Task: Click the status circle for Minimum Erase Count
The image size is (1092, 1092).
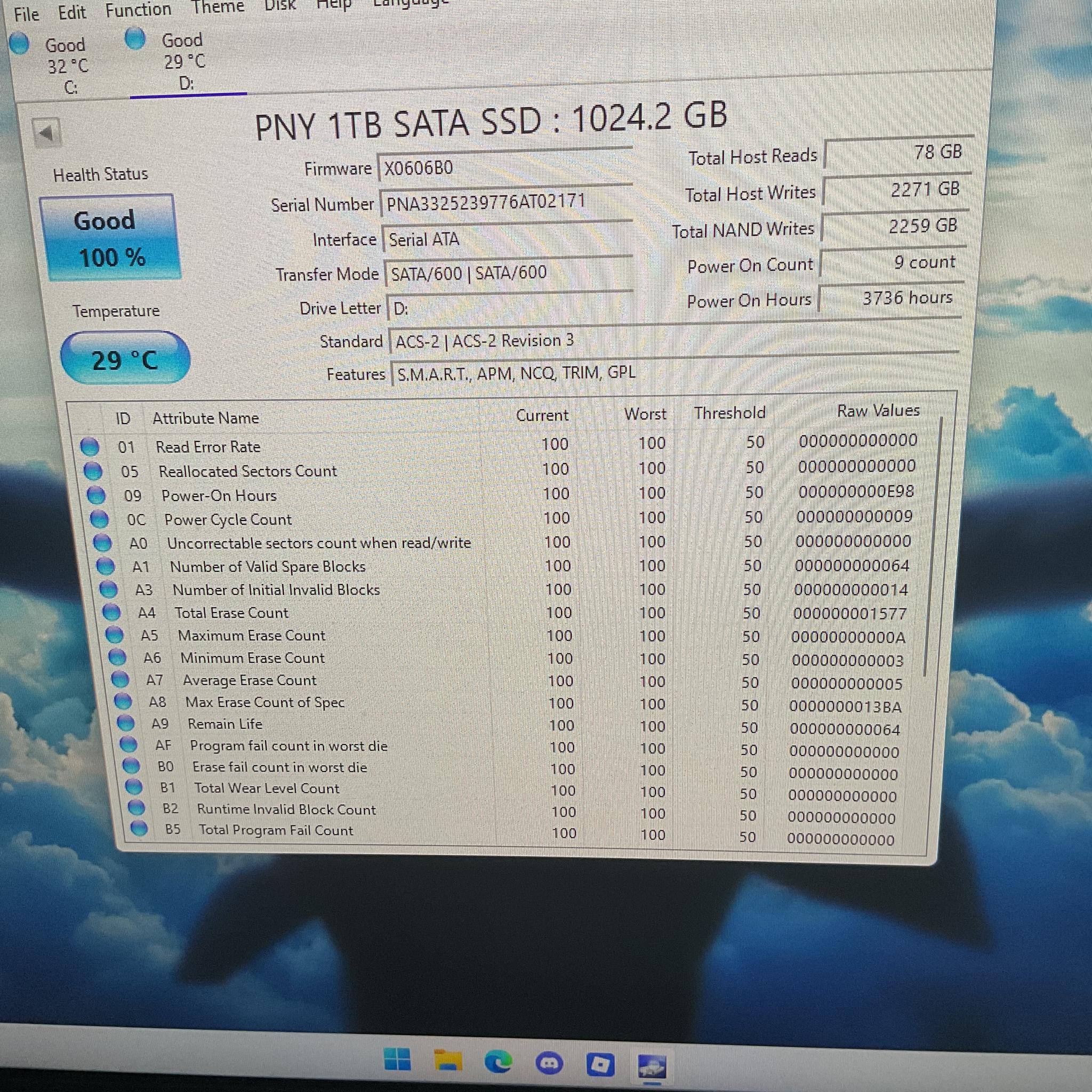Action: pos(117,657)
